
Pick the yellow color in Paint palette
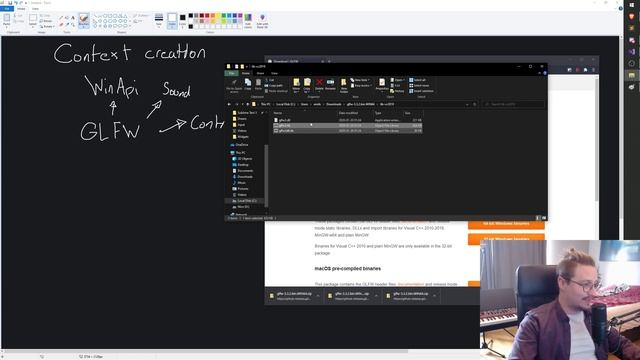tap(218, 16)
